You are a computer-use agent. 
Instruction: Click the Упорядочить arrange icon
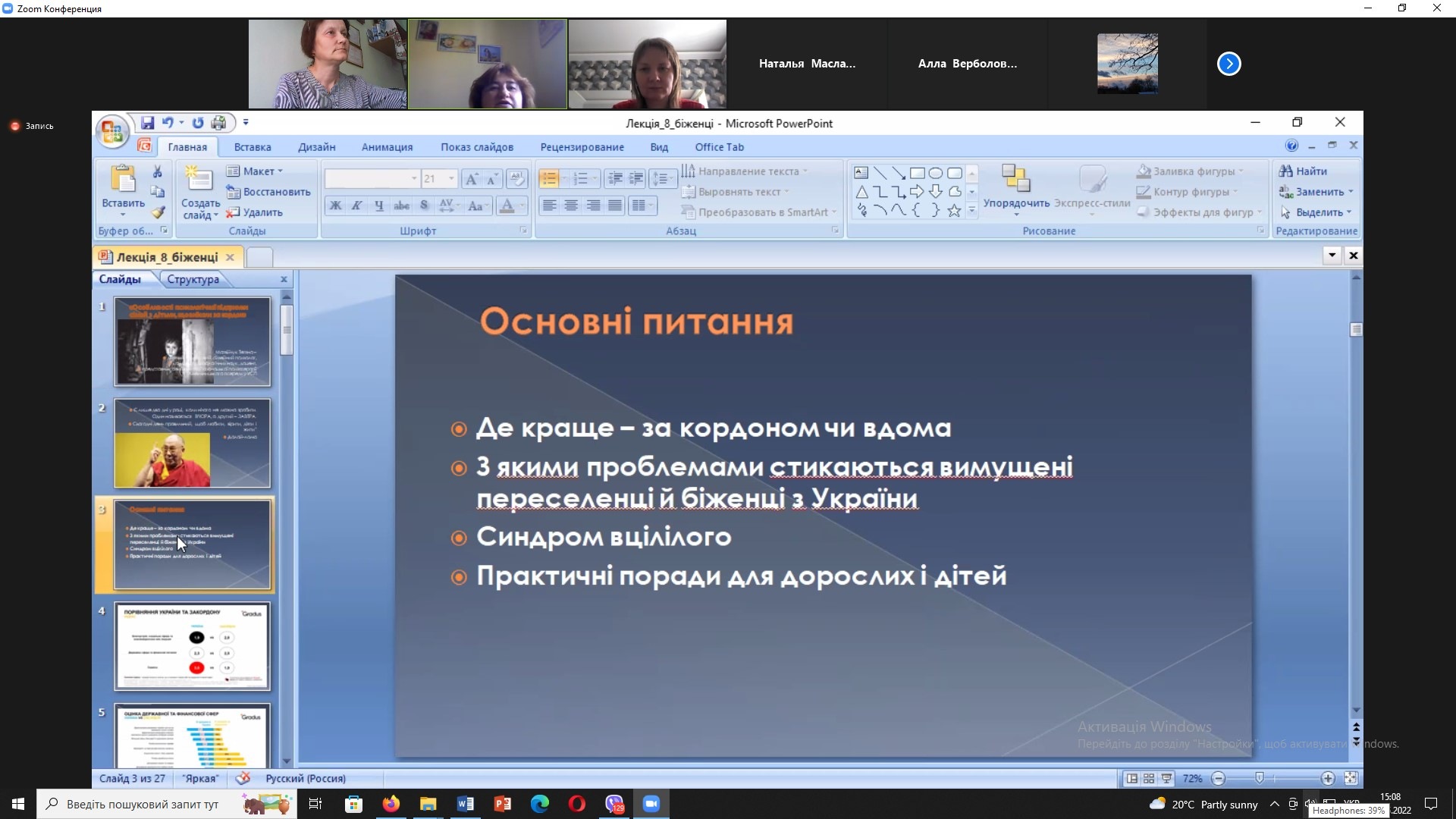click(x=1015, y=179)
